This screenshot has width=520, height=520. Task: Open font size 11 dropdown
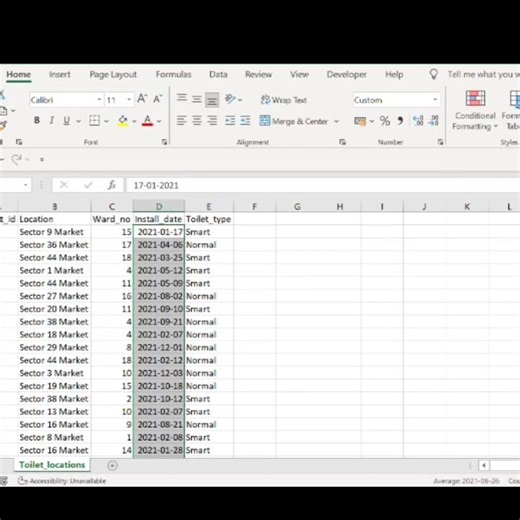coord(129,100)
